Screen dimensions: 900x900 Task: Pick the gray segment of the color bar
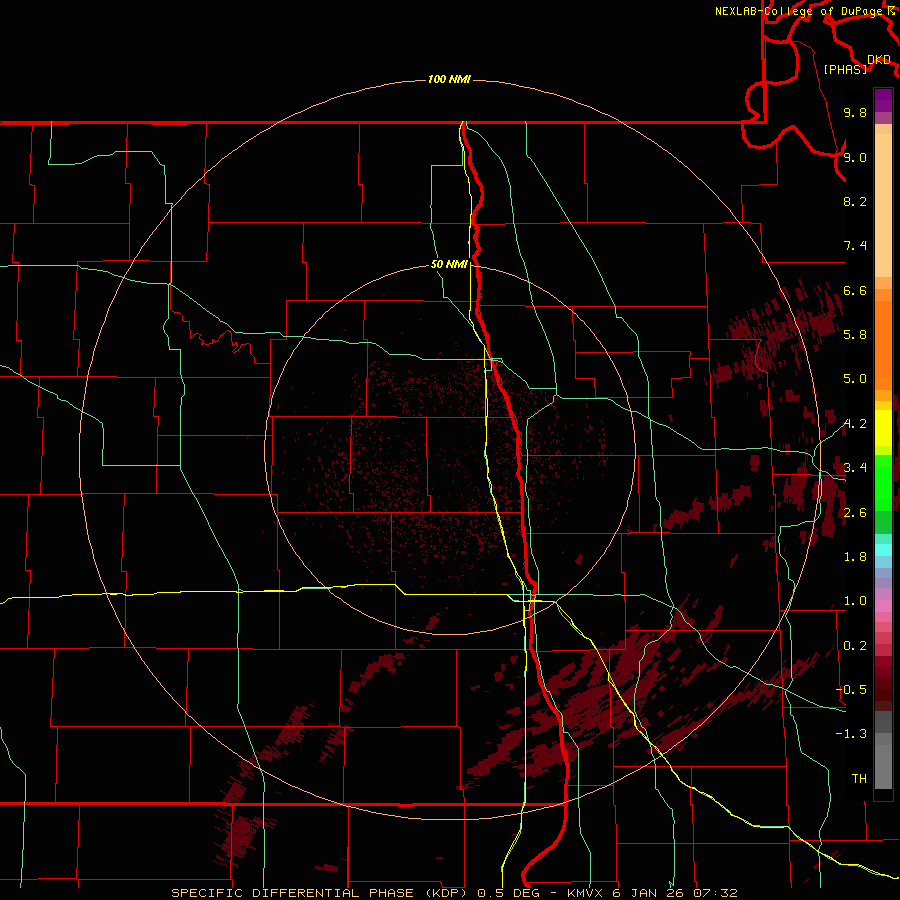point(883,751)
